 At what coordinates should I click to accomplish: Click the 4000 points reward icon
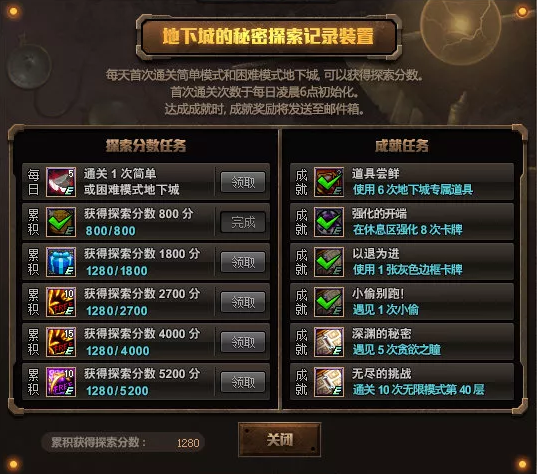coord(61,342)
